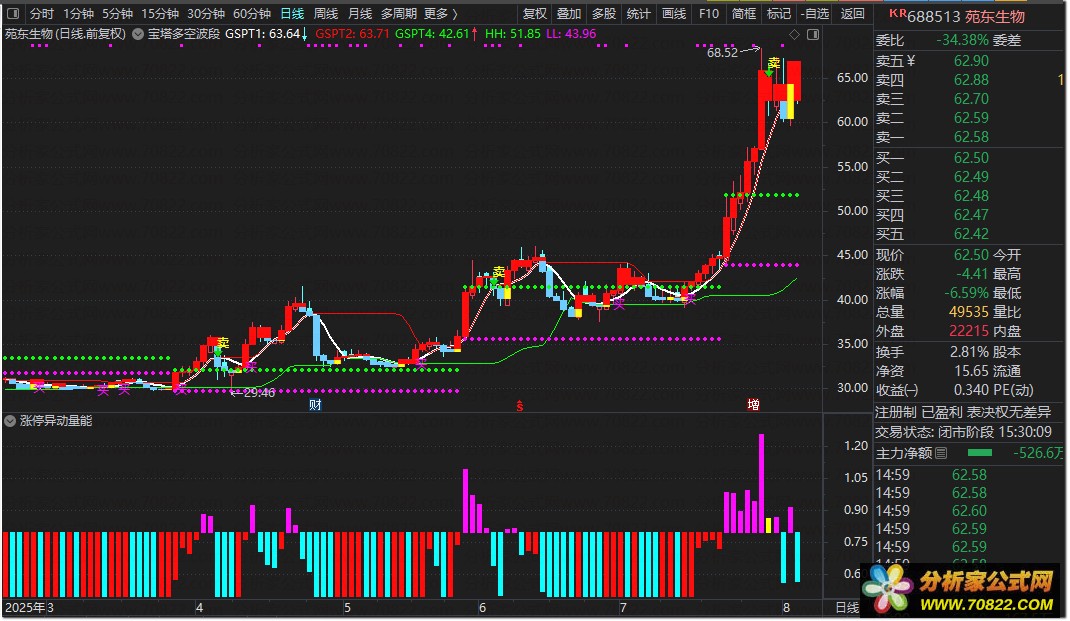Open indicator menu arrow beside 宝塔多空波段

[x=138, y=34]
